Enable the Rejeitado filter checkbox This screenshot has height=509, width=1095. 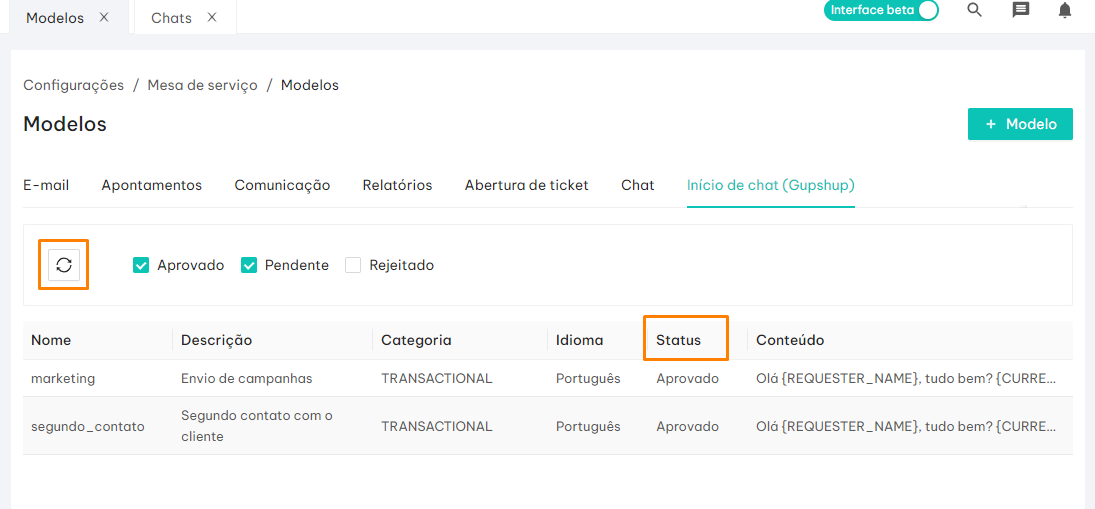353,265
